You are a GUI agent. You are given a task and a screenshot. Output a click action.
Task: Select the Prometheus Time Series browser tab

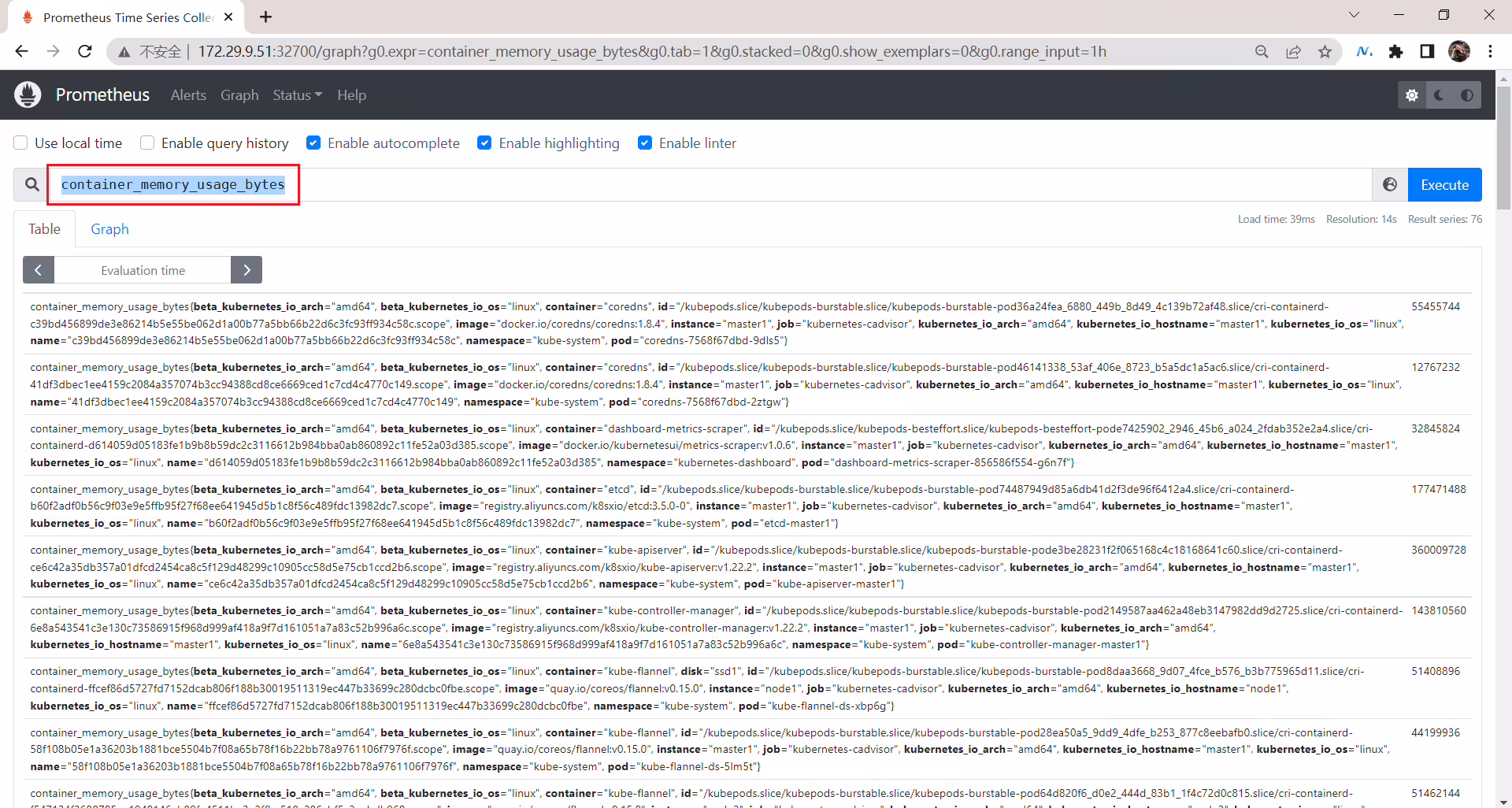[126, 17]
